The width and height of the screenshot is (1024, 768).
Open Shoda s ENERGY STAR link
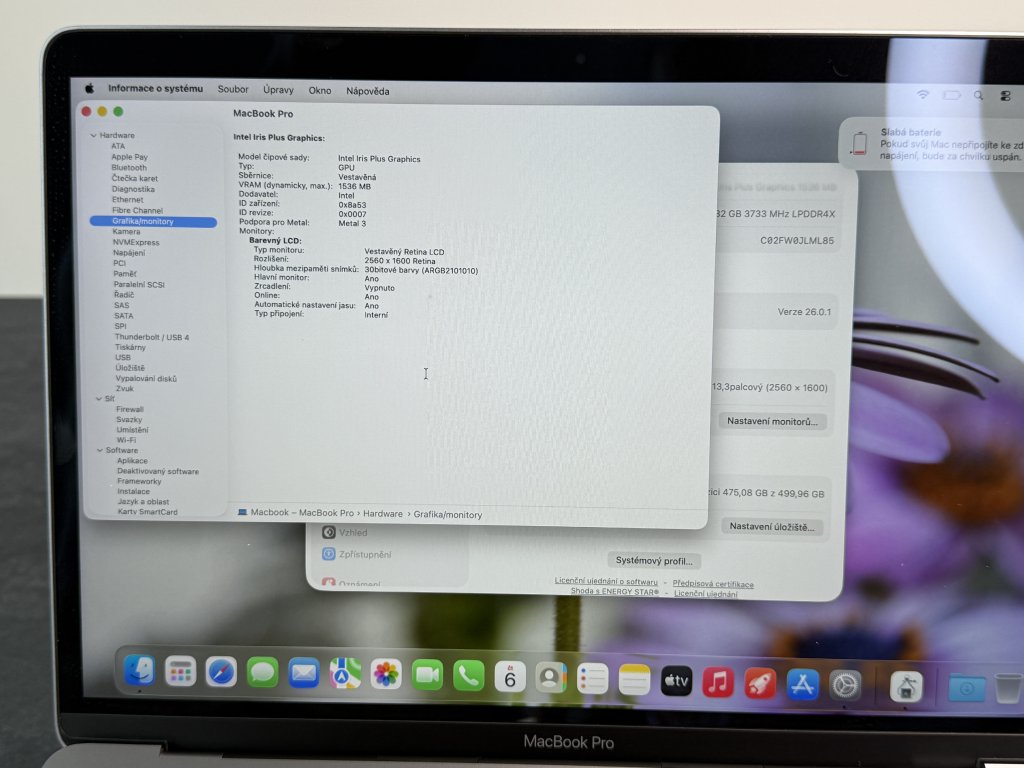pos(615,591)
